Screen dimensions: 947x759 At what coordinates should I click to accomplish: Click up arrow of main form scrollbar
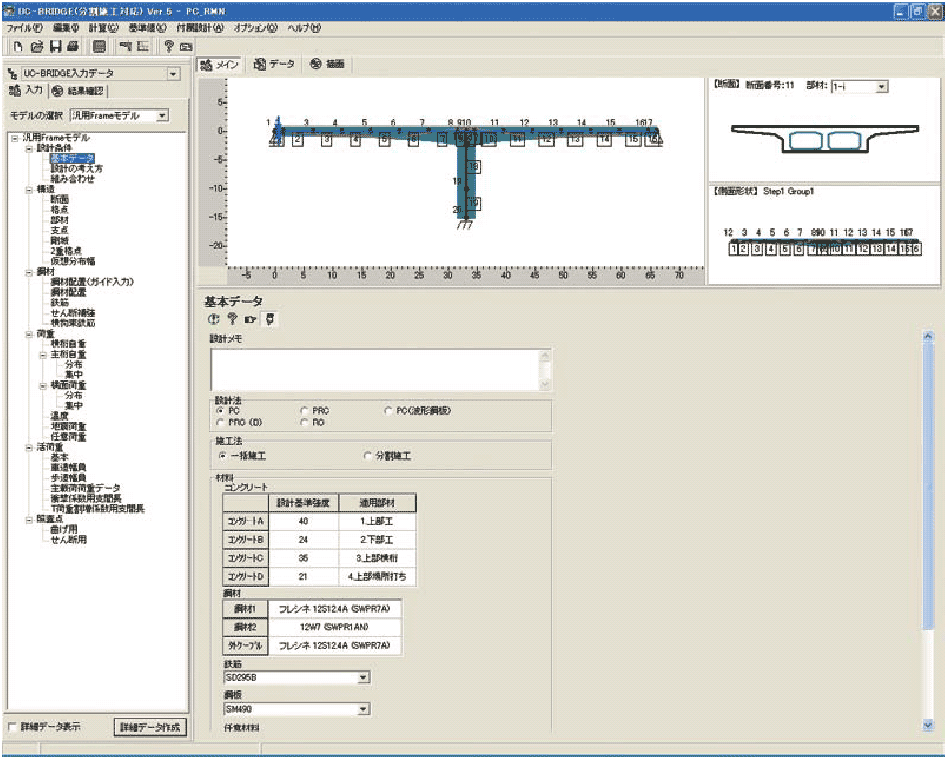928,336
